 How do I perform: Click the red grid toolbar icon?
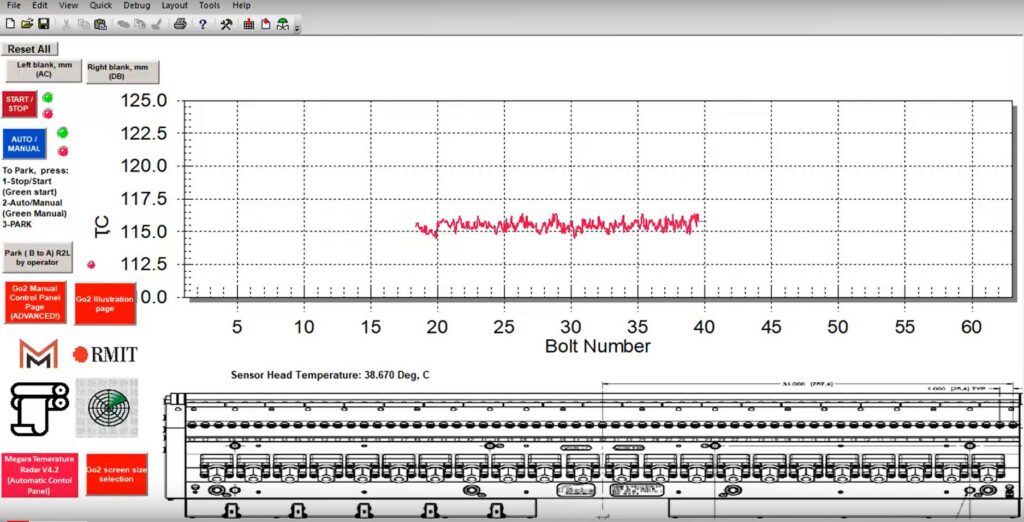click(249, 24)
